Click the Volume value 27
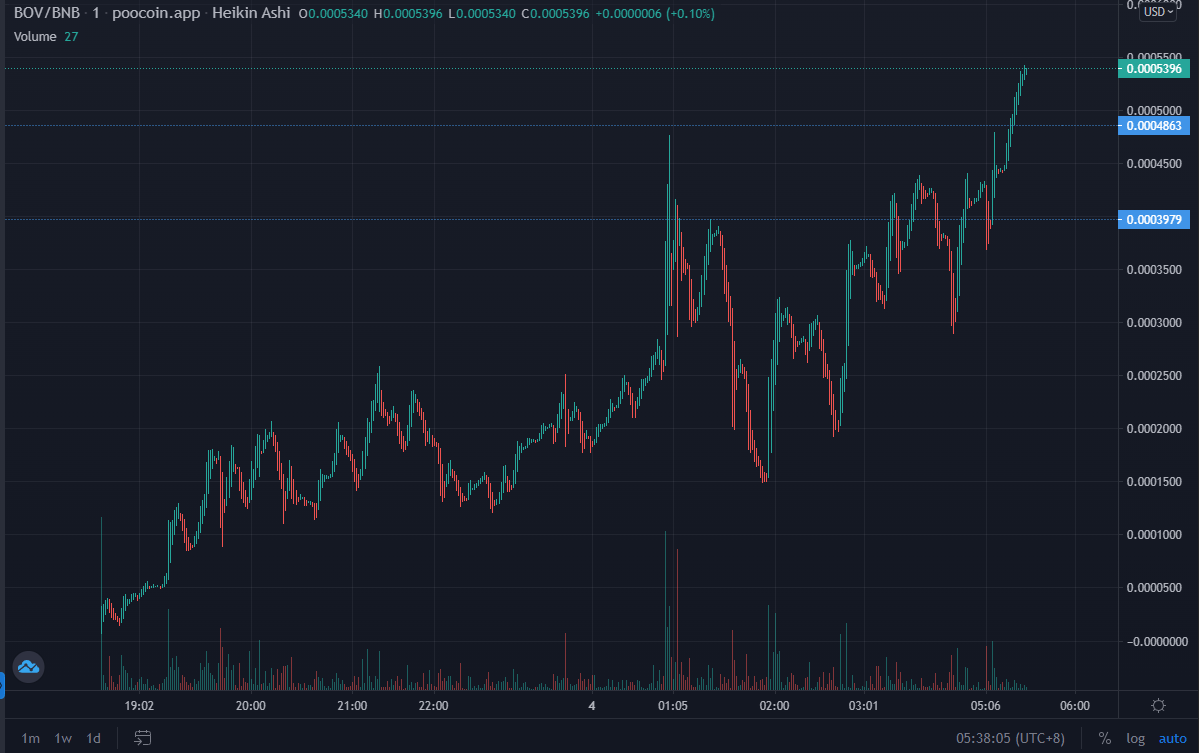 tap(71, 37)
